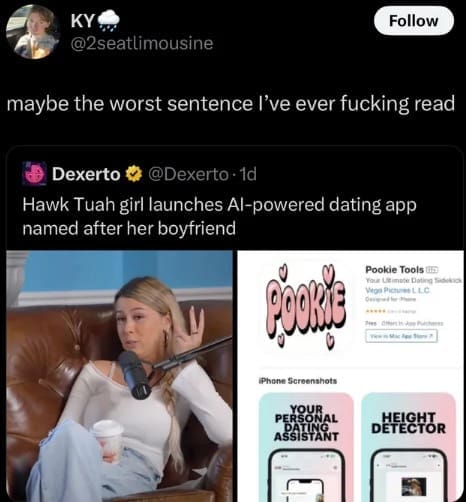Open the quoted tweet's 1d timestamp
The image size is (466, 502).
point(248,174)
